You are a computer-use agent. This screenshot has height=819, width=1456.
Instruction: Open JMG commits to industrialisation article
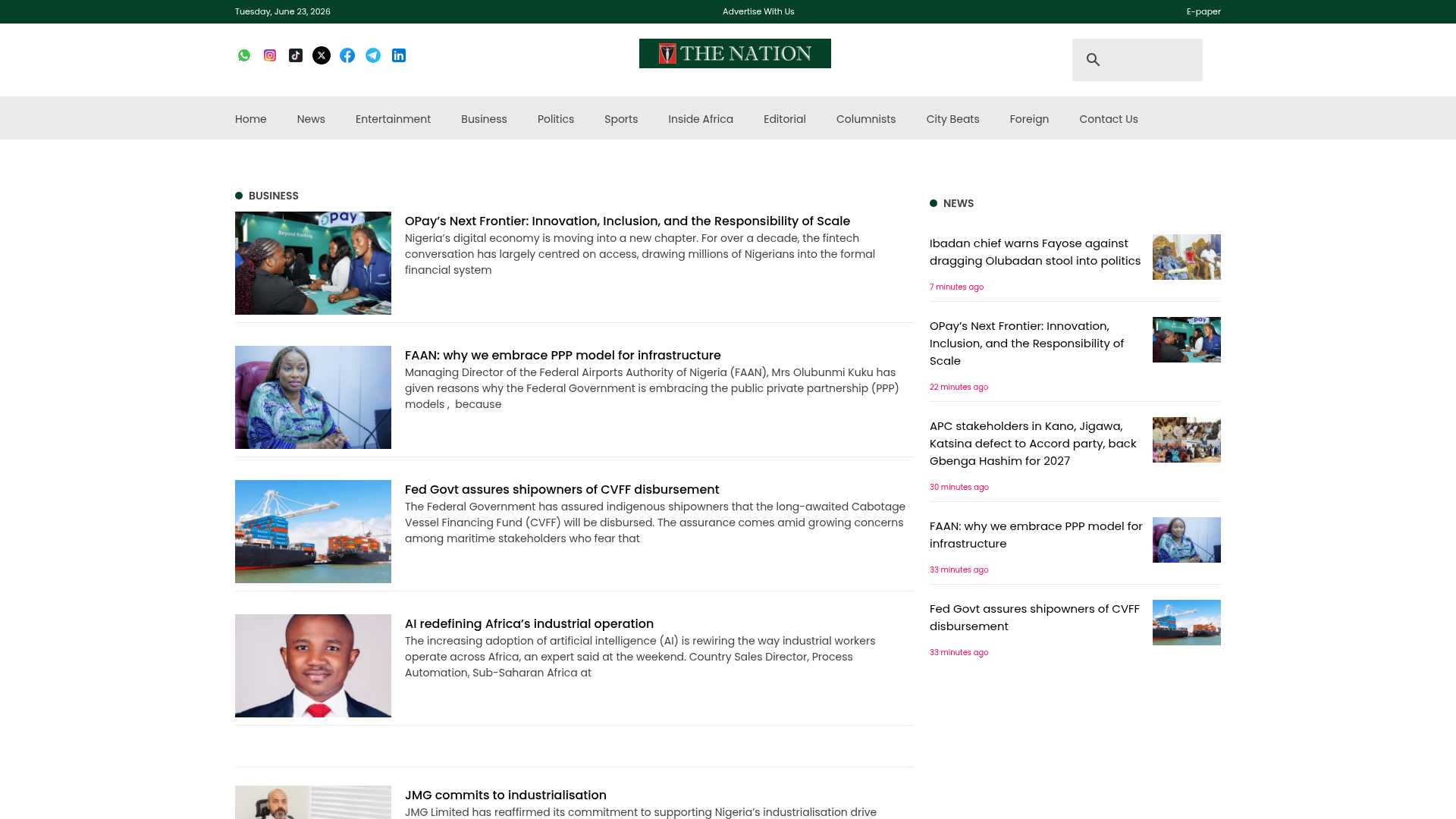coord(506,795)
